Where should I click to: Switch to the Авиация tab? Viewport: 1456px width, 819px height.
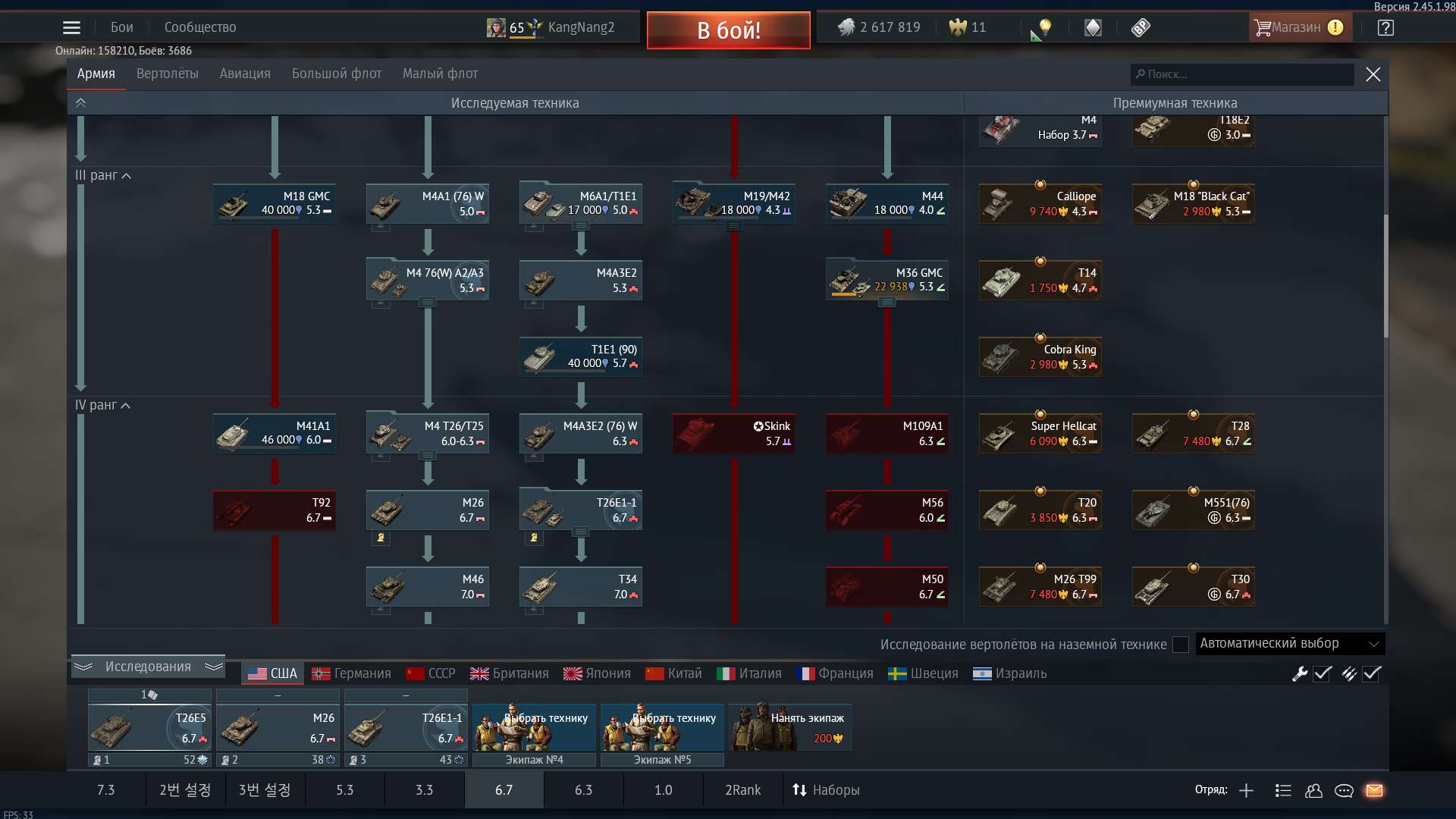tap(245, 74)
